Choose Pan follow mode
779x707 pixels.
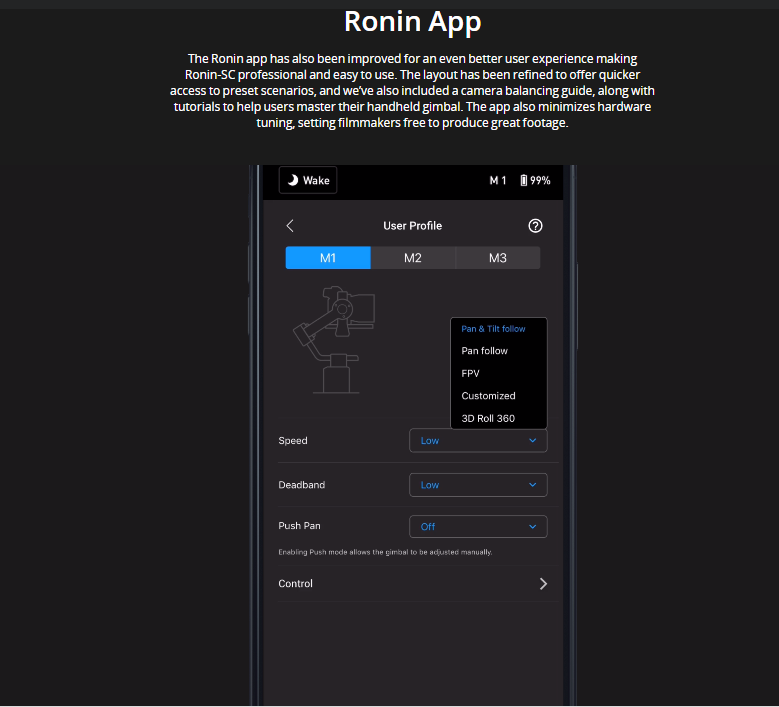(x=484, y=351)
